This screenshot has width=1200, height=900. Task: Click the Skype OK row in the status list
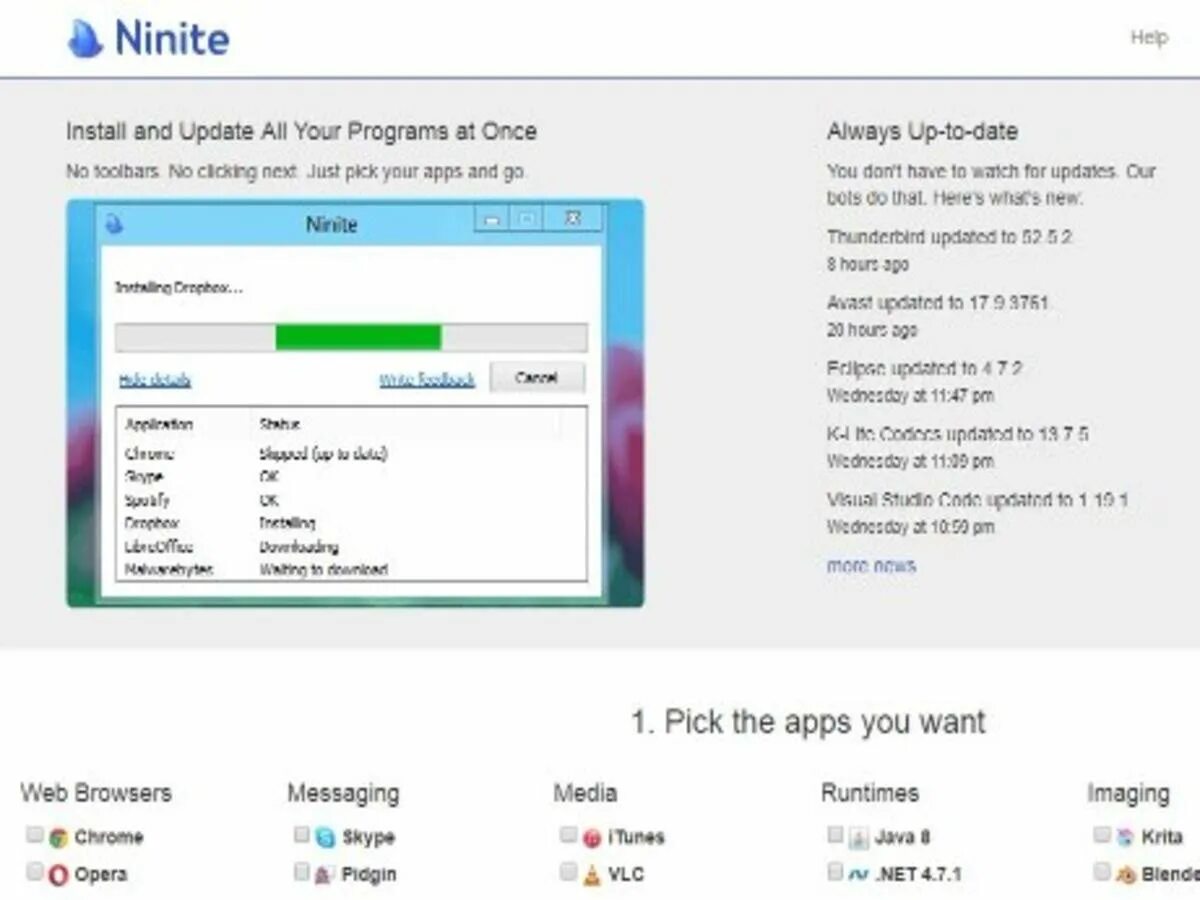350,477
